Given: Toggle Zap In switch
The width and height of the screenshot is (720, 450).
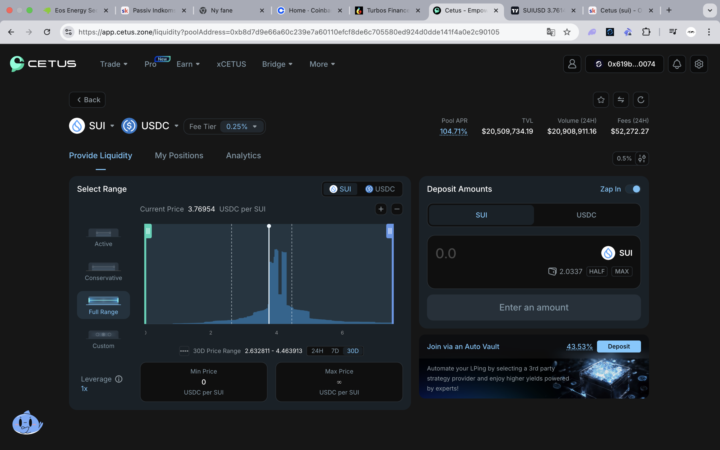Looking at the screenshot, I should pyautogui.click(x=634, y=189).
